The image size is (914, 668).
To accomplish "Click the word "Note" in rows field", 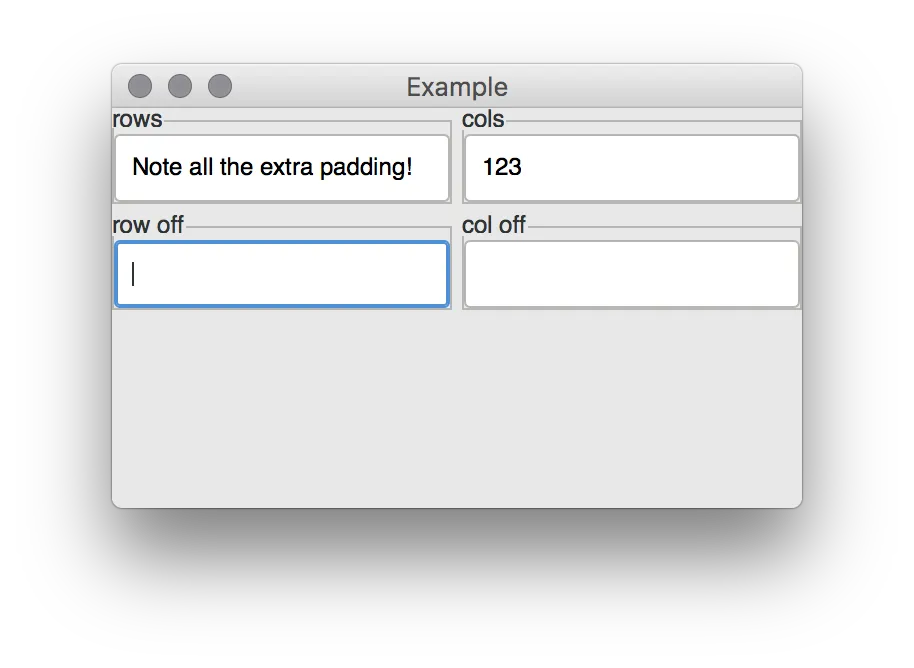I will [x=157, y=167].
